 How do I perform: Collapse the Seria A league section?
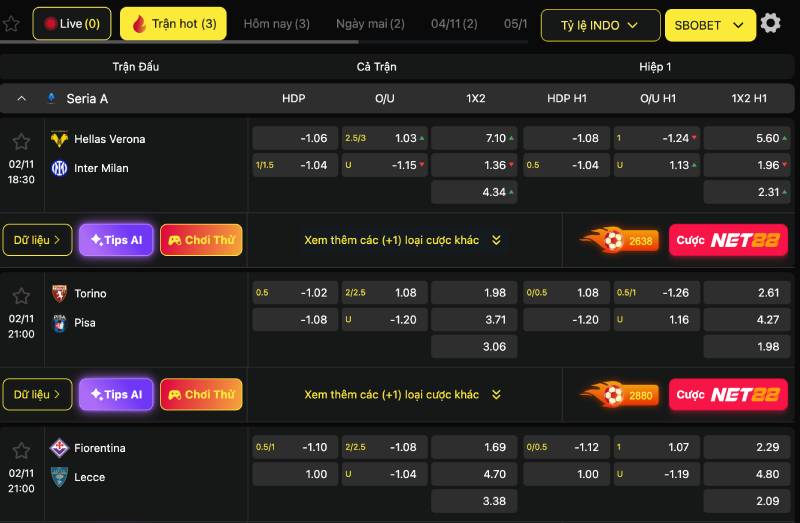tap(21, 99)
